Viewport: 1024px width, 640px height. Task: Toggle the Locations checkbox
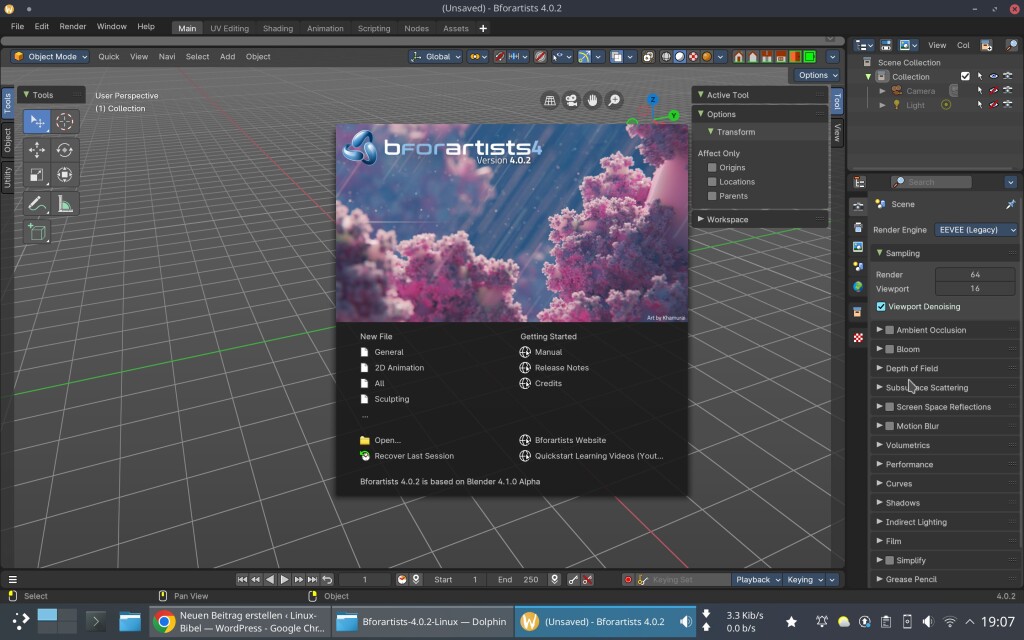(712, 182)
